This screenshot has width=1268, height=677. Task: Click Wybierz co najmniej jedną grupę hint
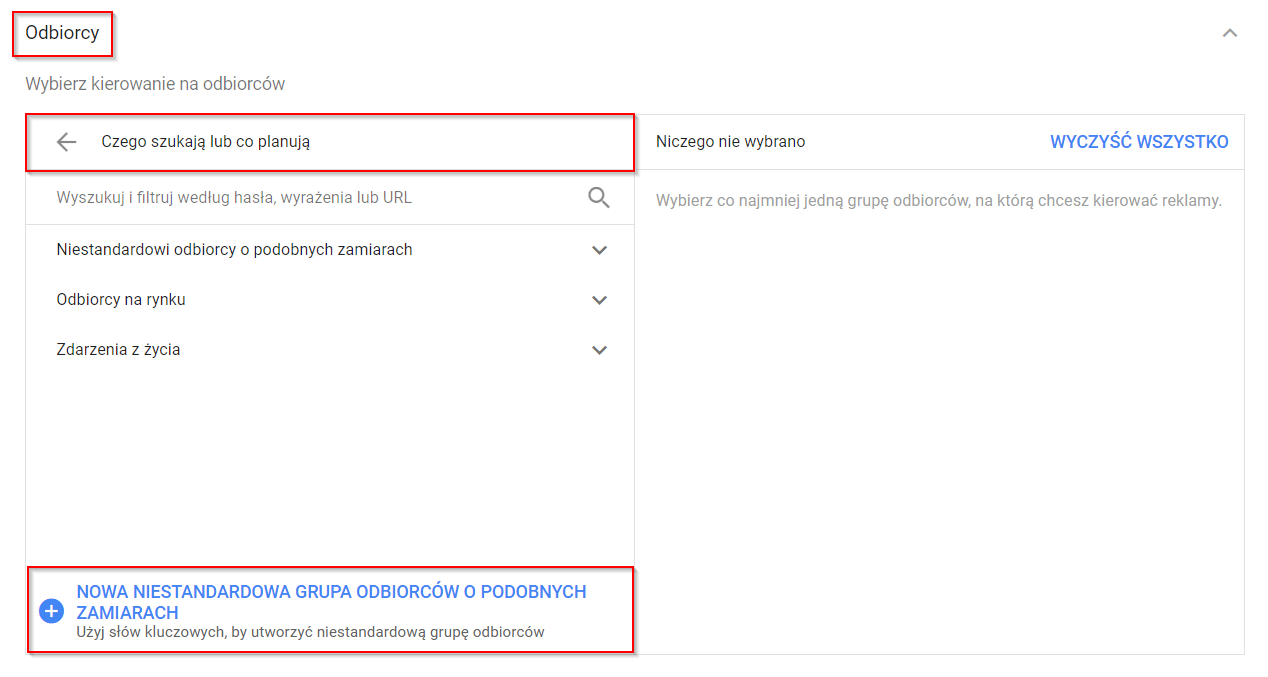pyautogui.click(x=938, y=201)
